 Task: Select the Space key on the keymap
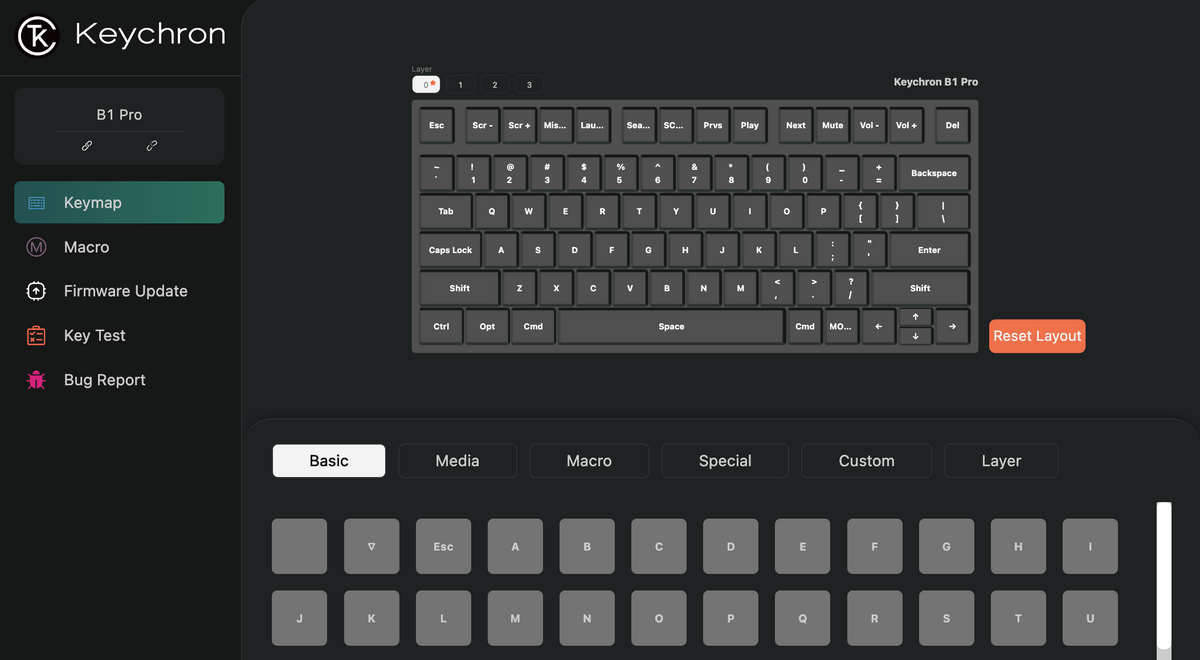671,326
